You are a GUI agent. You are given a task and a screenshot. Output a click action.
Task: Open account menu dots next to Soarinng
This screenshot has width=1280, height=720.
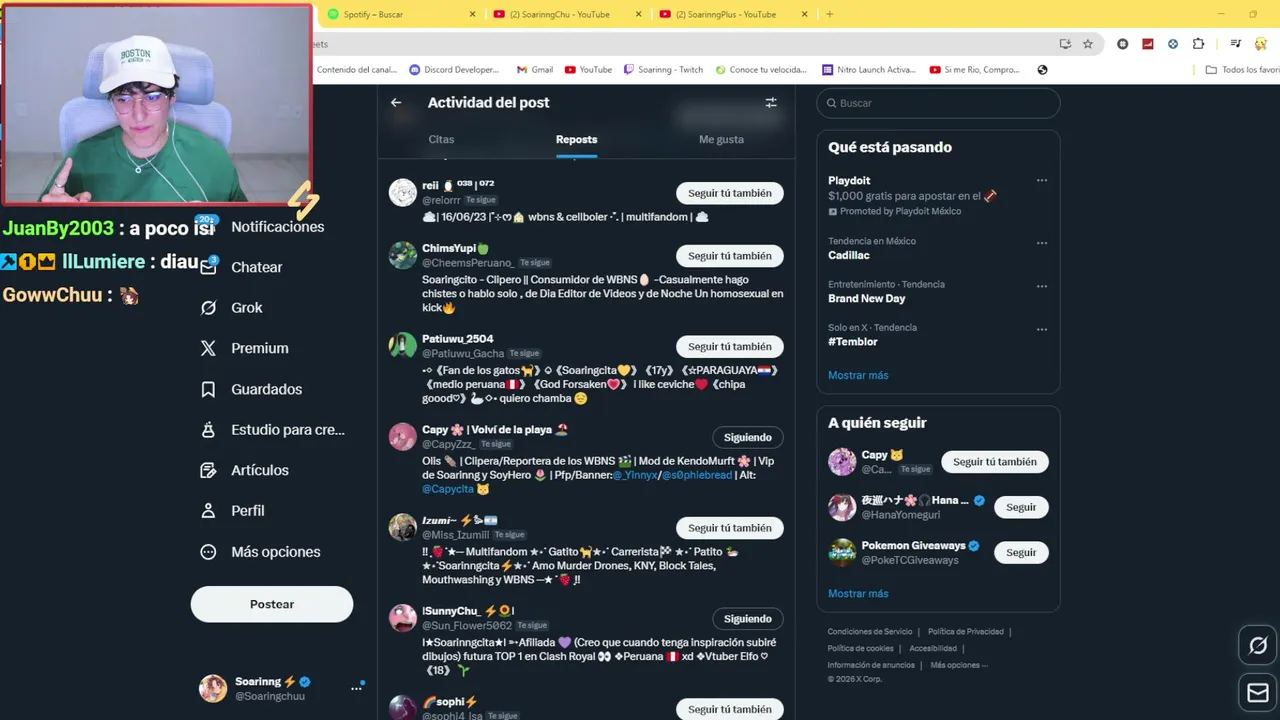(356, 688)
